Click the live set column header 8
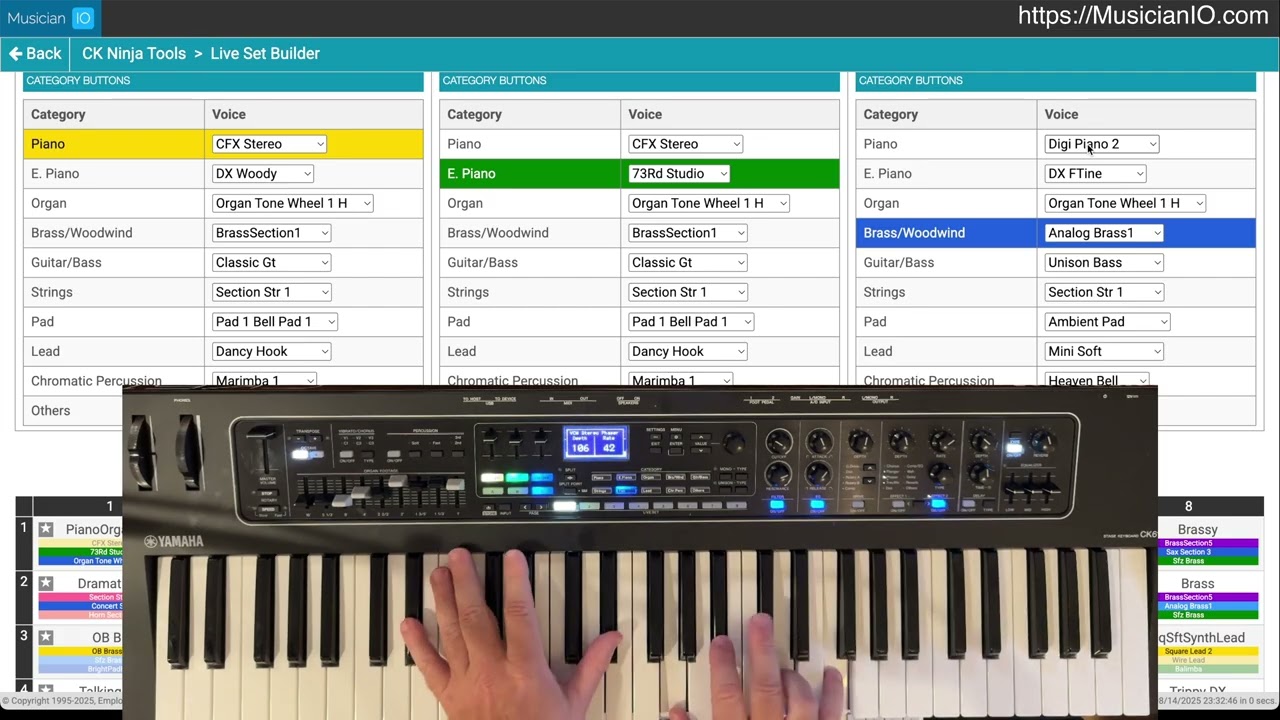The image size is (1280, 720). coord(1188,507)
